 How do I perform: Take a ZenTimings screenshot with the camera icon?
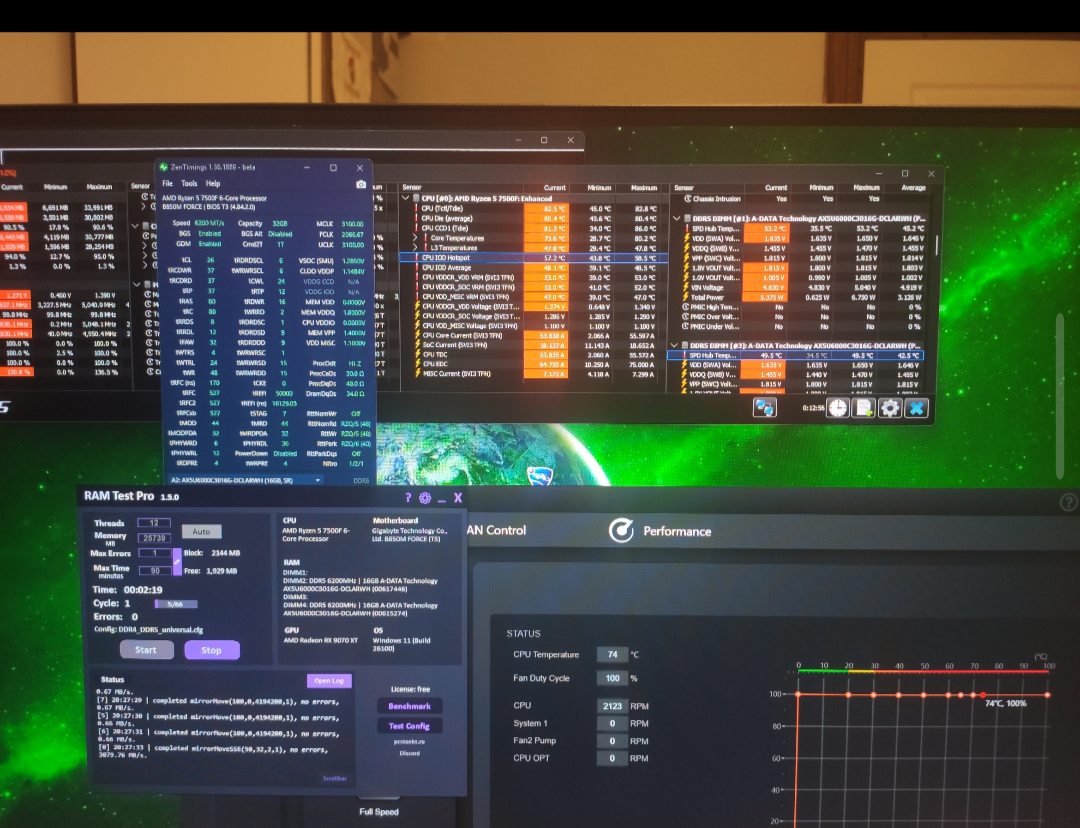point(361,184)
